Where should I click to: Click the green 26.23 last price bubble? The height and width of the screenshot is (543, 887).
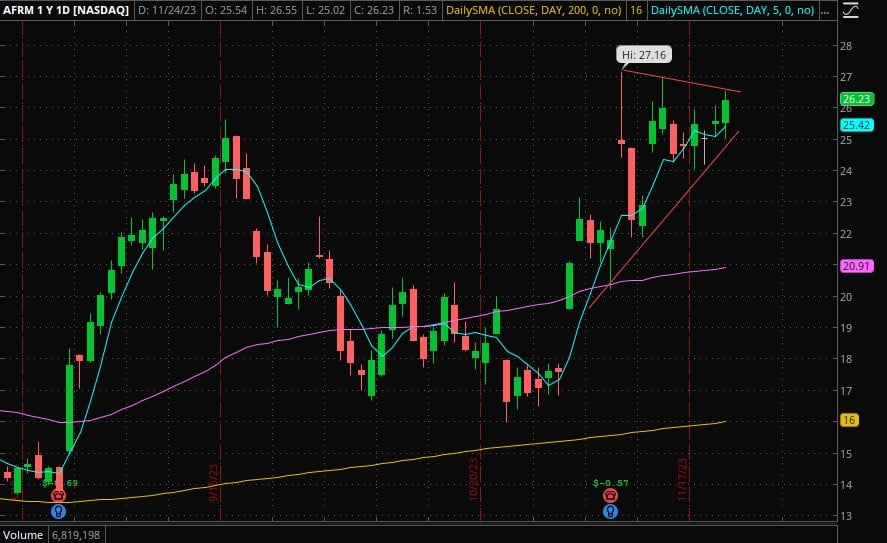point(856,99)
